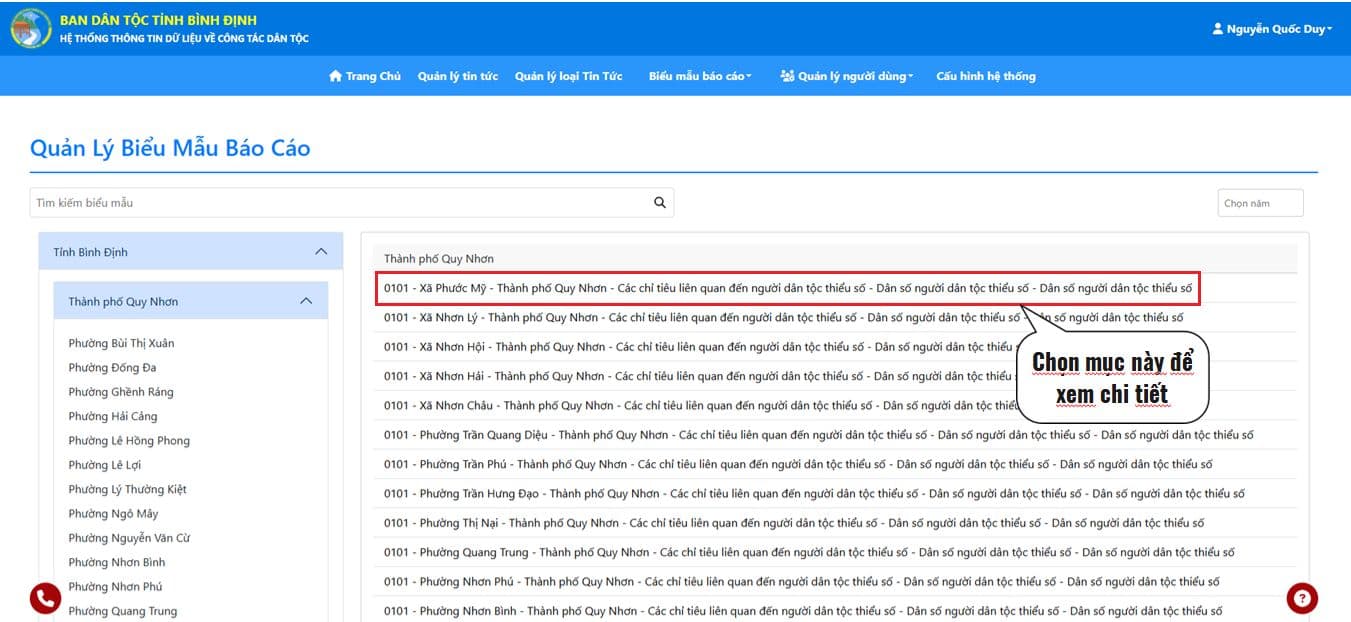
Task: Click the Ban Dân Tộc logo emblem
Action: click(x=31, y=28)
